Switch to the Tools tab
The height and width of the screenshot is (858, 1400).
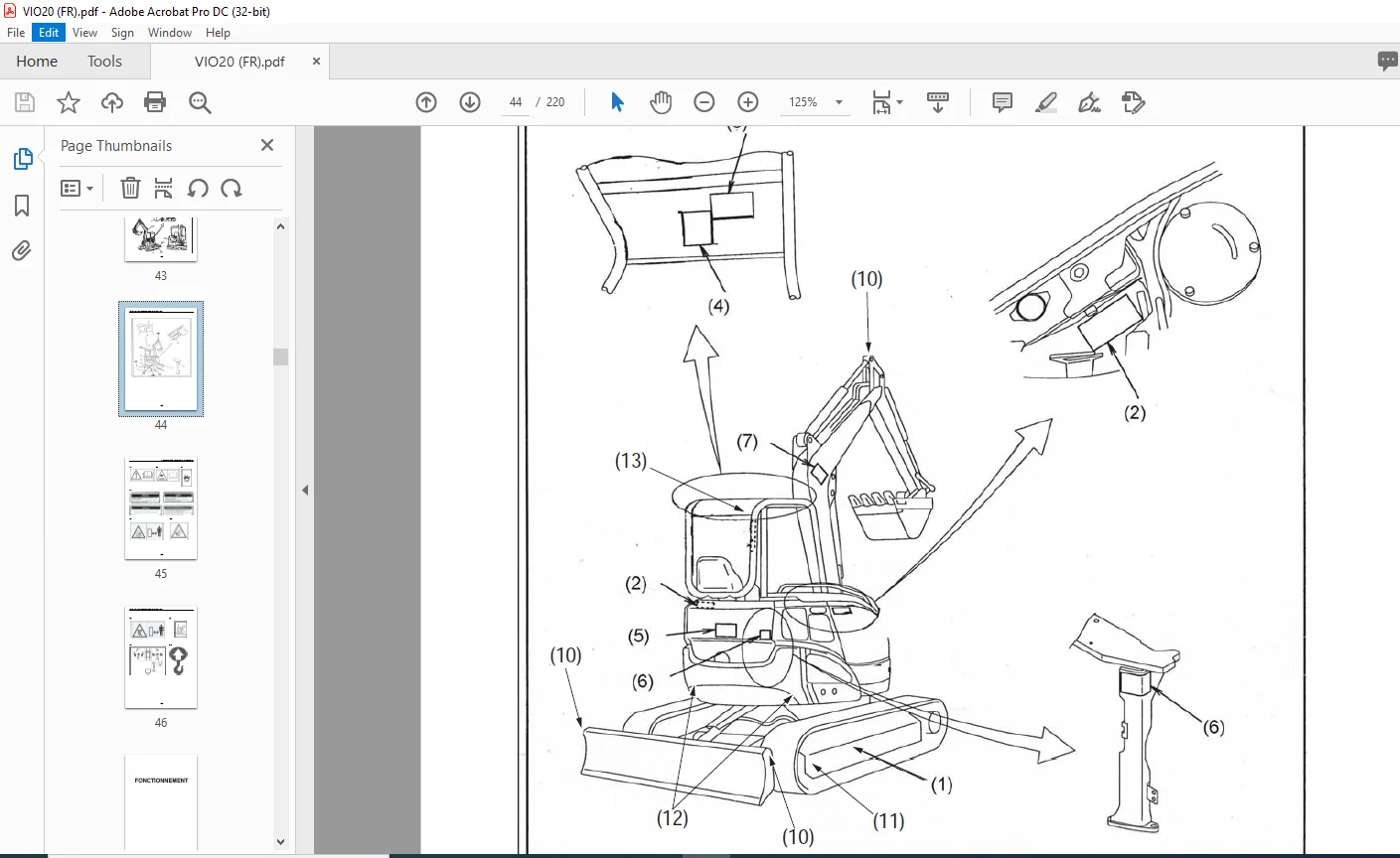pos(104,62)
